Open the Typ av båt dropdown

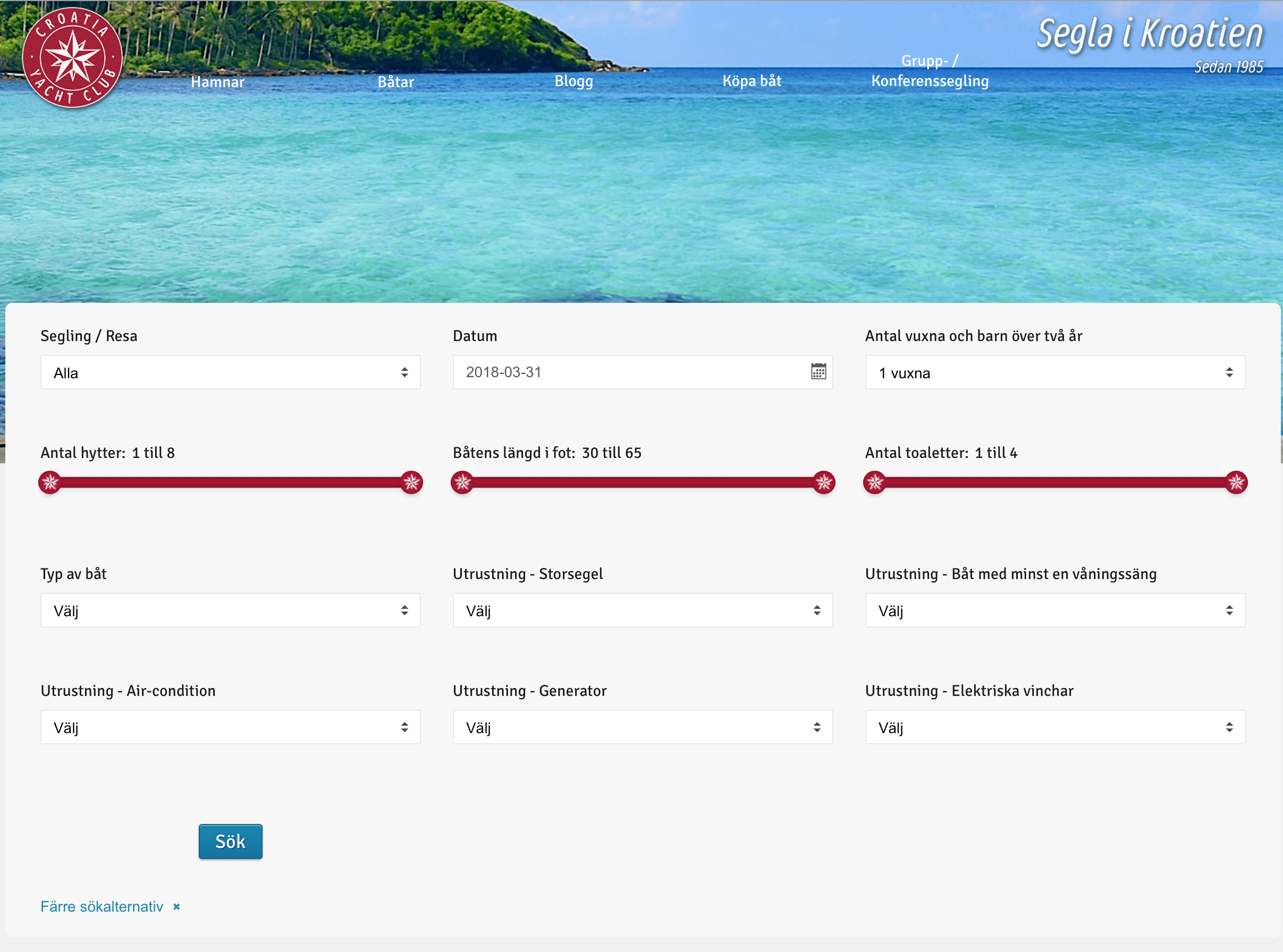coord(230,610)
